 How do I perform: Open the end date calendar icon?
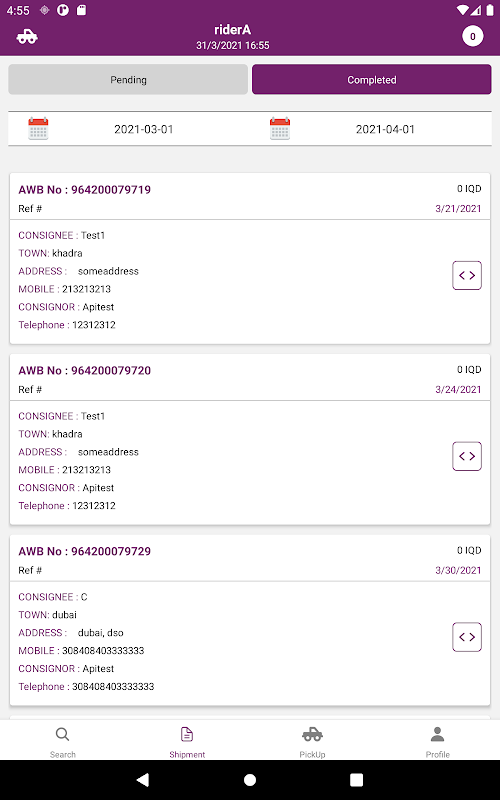coord(280,129)
